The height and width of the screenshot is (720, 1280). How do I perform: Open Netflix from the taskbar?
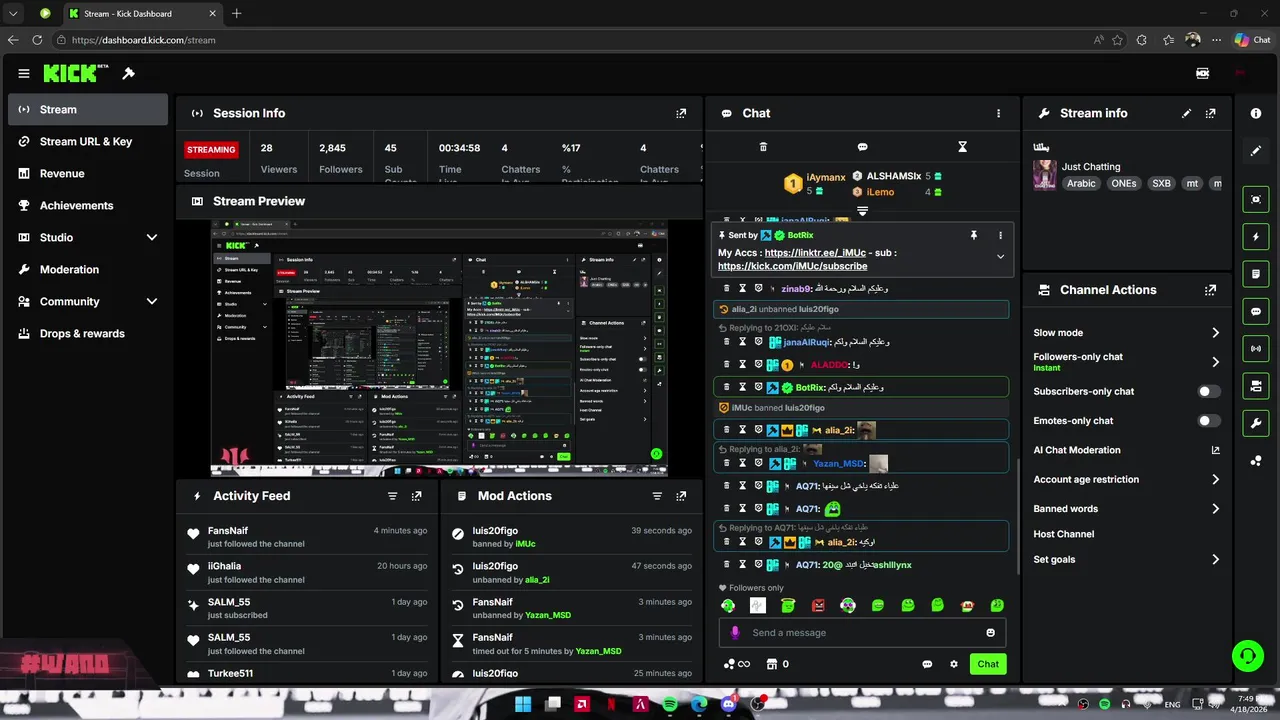click(x=611, y=705)
